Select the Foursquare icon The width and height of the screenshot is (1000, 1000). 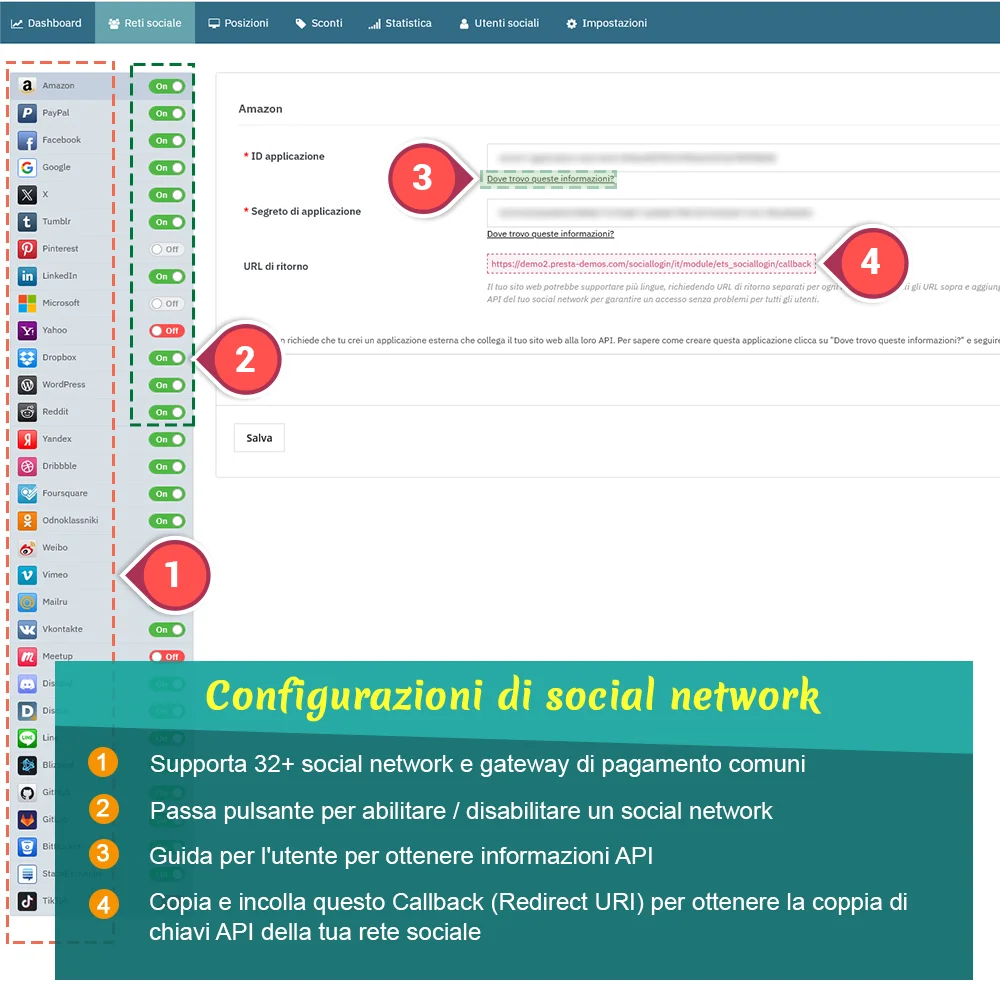click(27, 494)
